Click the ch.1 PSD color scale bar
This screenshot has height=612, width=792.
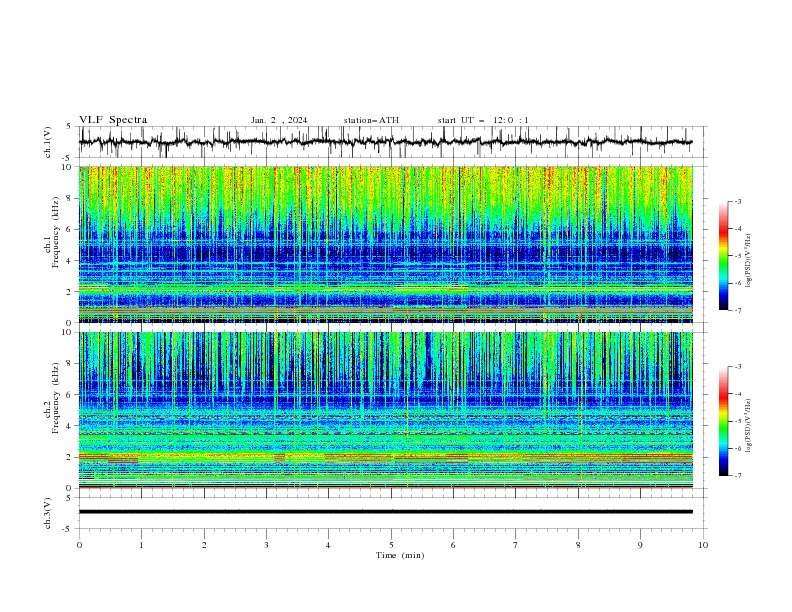pyautogui.click(x=723, y=256)
